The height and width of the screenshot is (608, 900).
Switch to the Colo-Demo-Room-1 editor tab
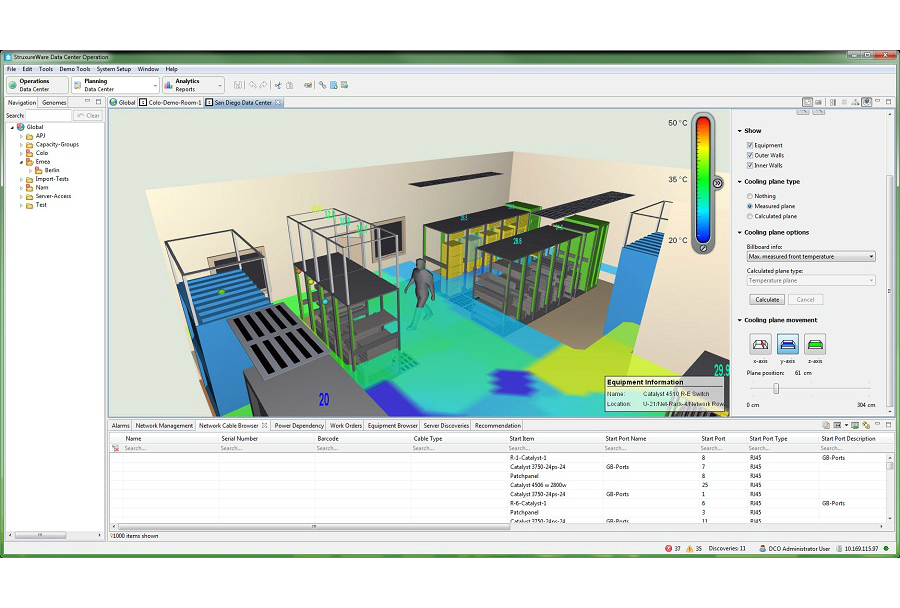(170, 102)
